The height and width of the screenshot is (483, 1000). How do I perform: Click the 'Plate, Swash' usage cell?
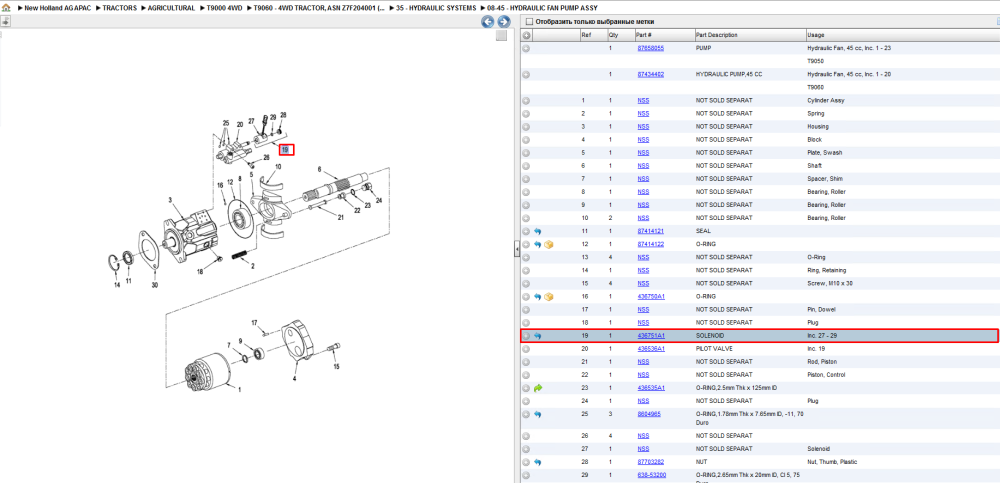(x=825, y=153)
